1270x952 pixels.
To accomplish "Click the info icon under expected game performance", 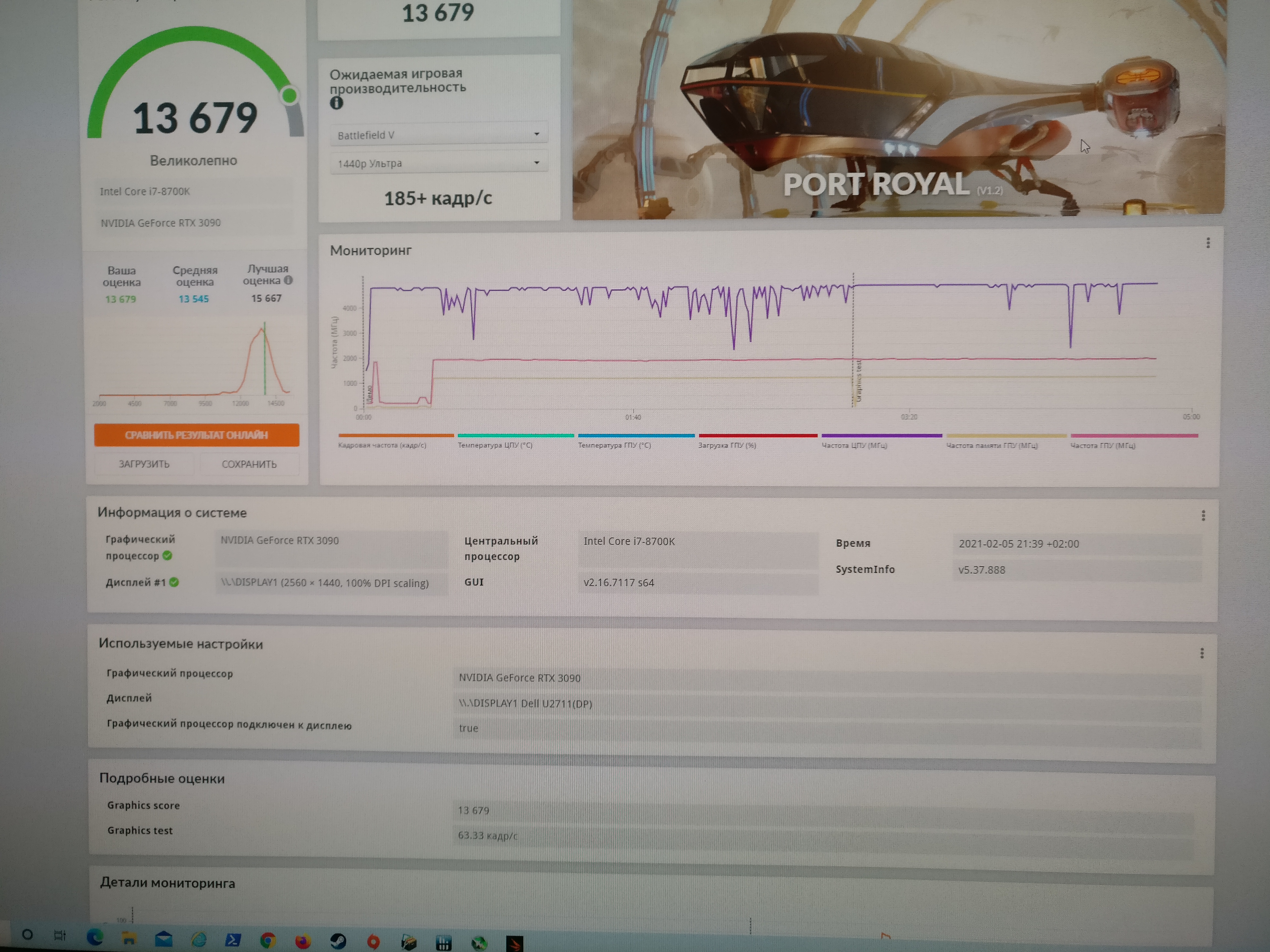I will coord(336,103).
